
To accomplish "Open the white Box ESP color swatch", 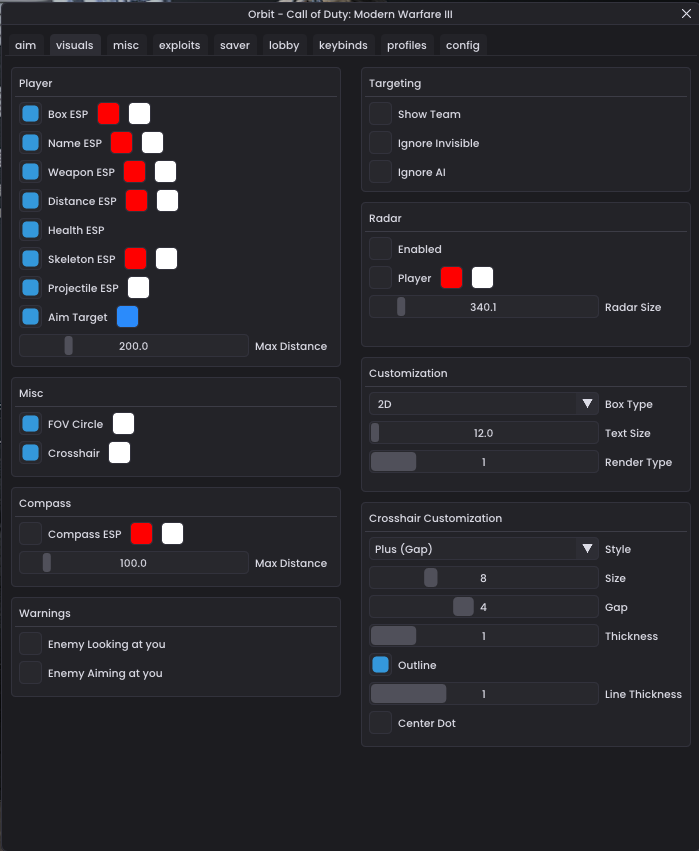I will [x=139, y=114].
